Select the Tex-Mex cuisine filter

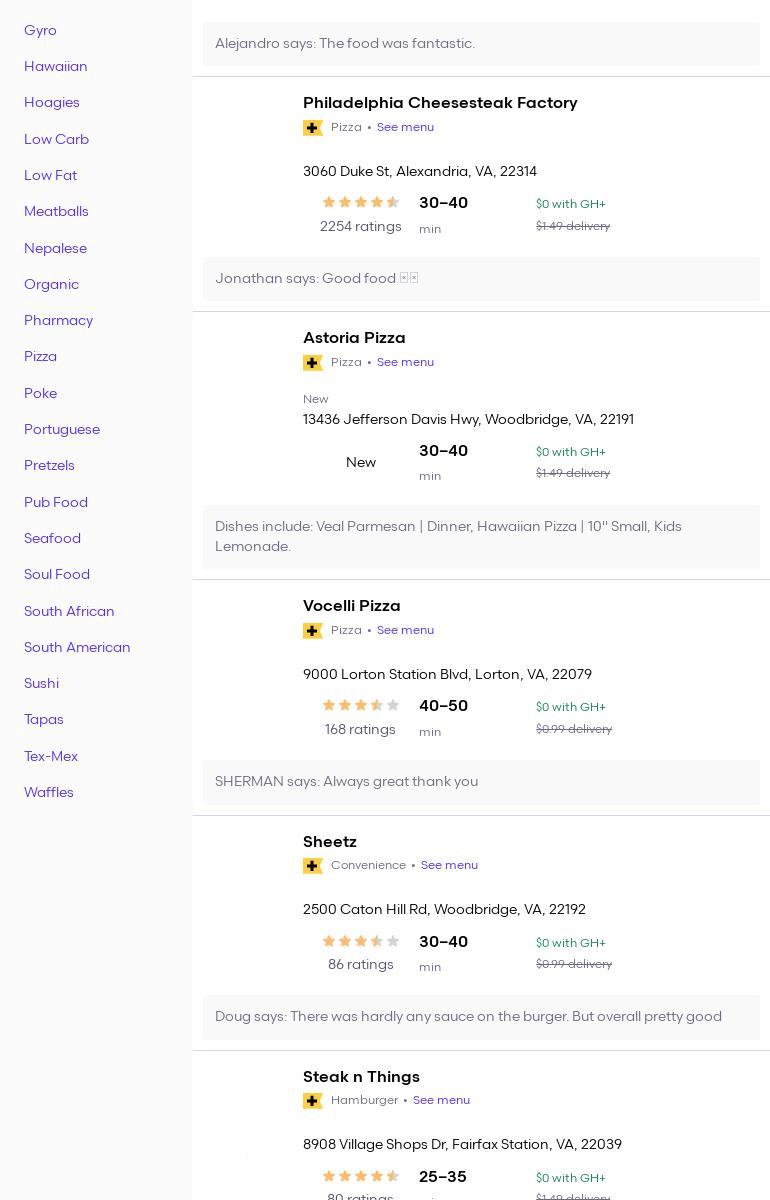51,757
